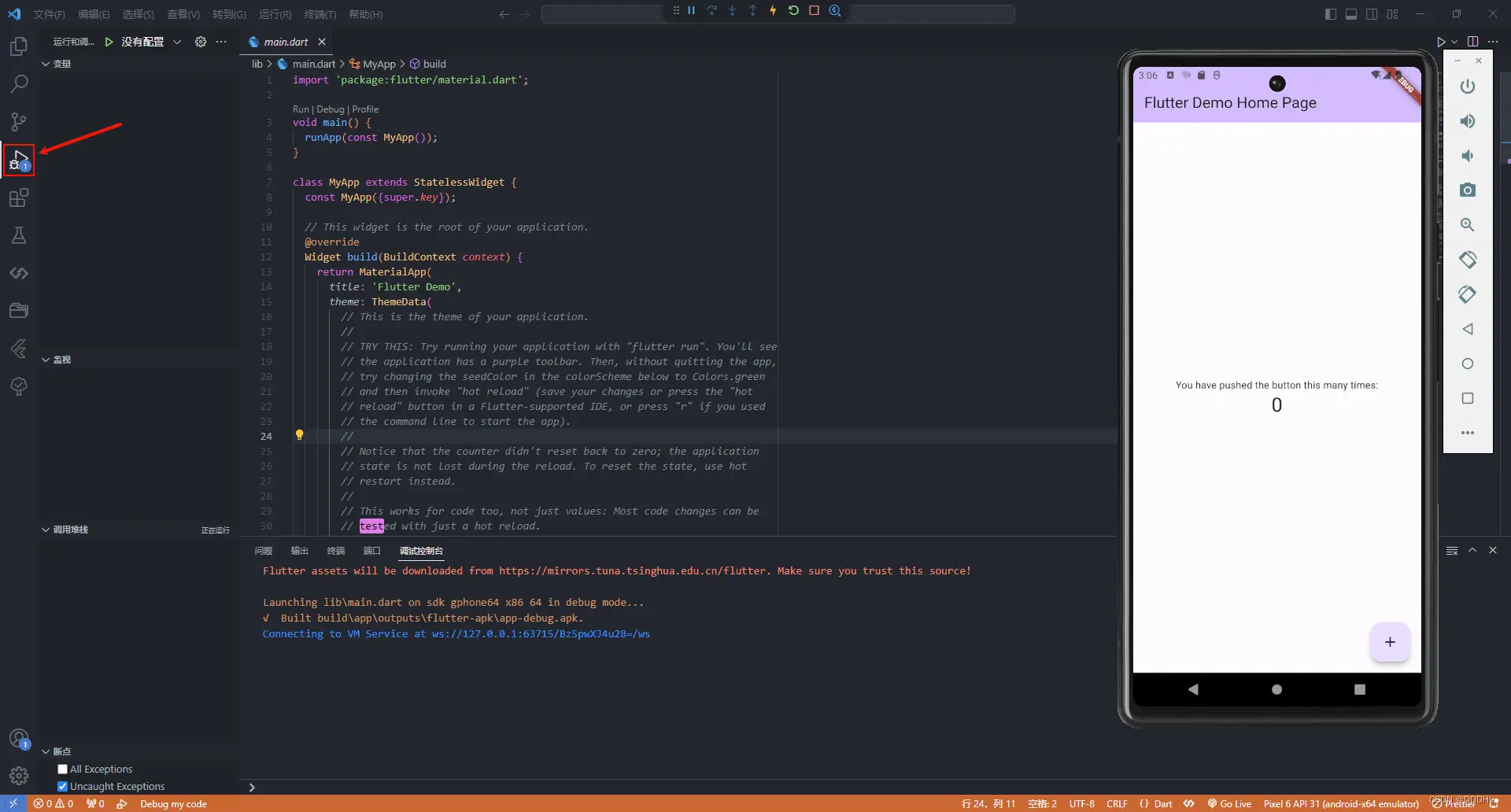This screenshot has height=812, width=1511.
Task: Switch to the 问题 panel tab
Action: pyautogui.click(x=264, y=551)
